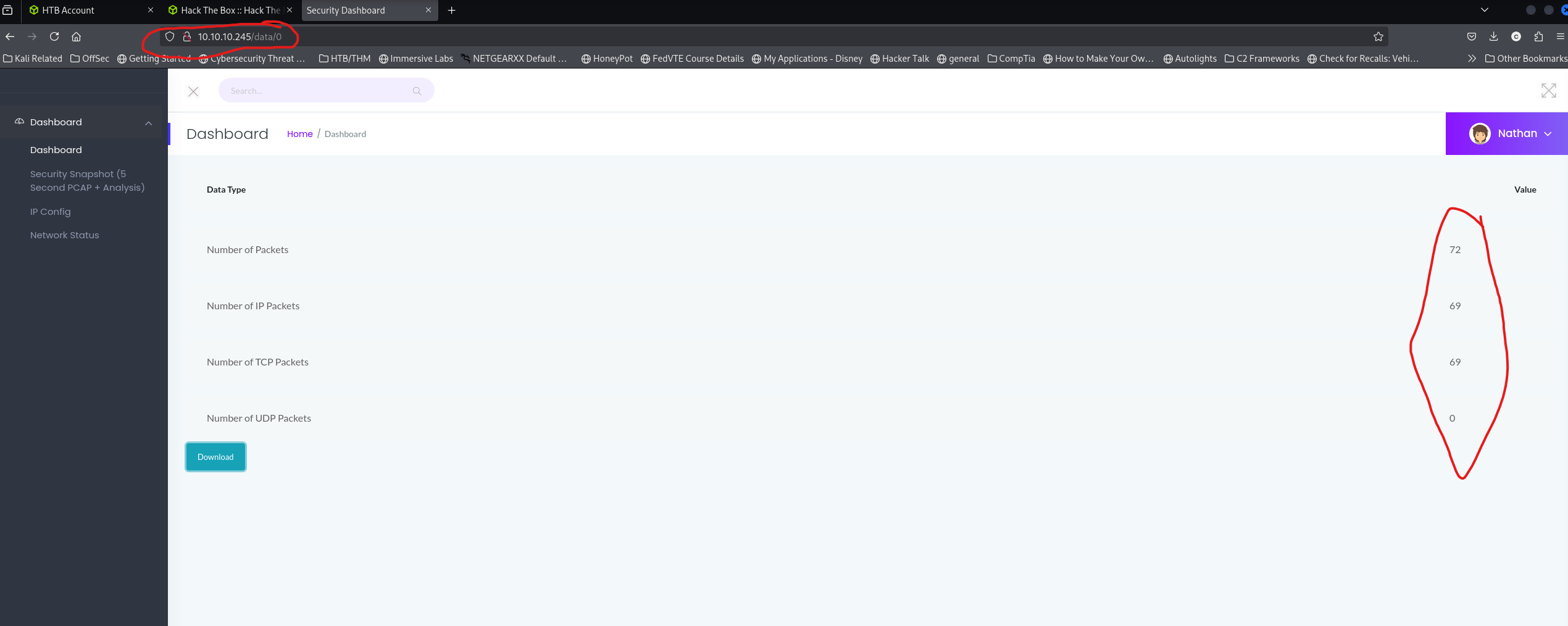Open the OffSec bookmarks folder
Viewport: 1568px width, 626px height.
pos(90,59)
